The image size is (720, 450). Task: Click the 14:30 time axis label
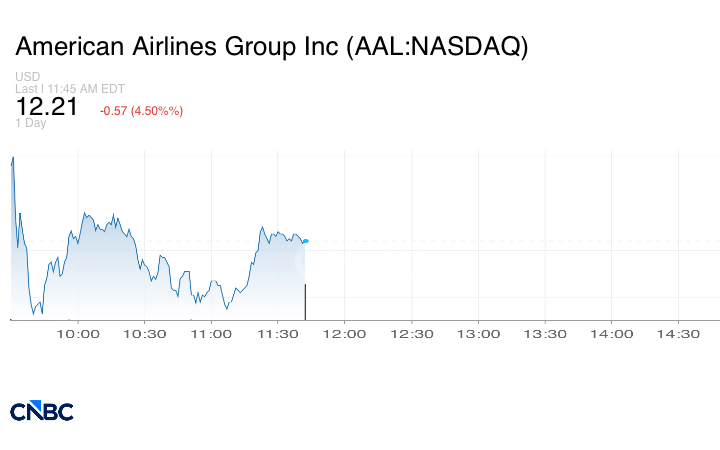click(x=678, y=333)
